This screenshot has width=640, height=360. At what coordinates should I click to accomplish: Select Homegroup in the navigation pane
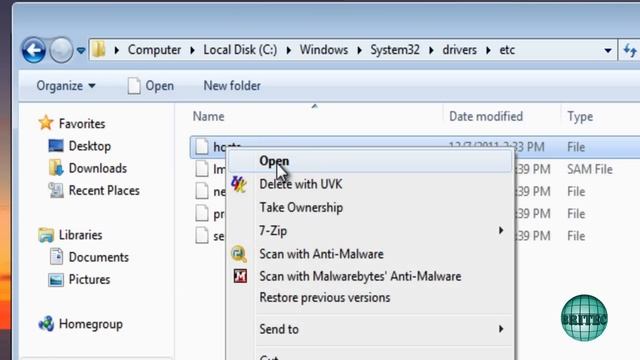(91, 324)
